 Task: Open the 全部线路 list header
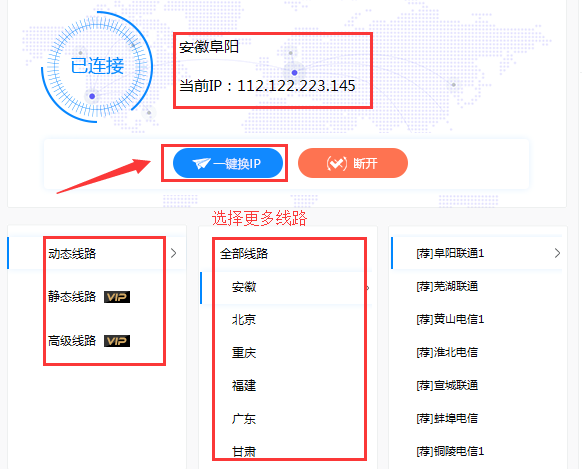coord(244,254)
